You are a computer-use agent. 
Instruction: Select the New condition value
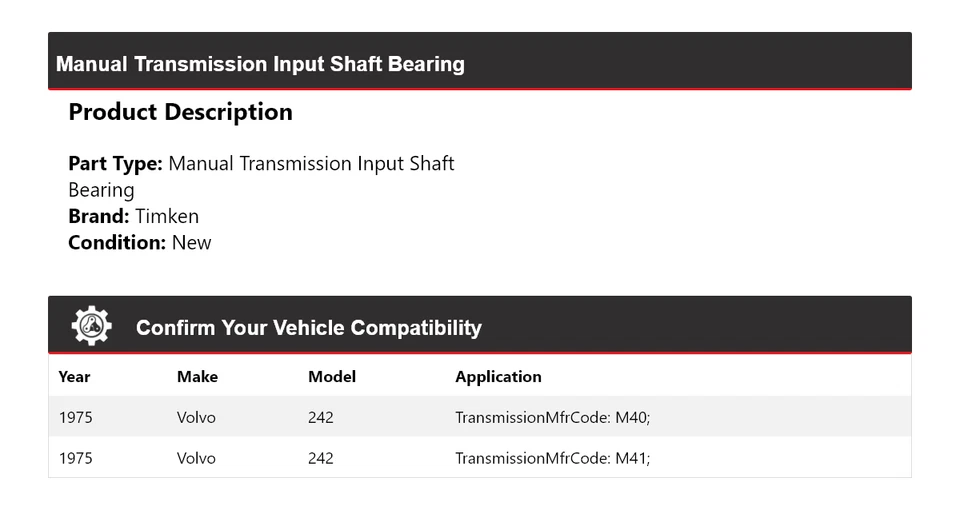[192, 242]
